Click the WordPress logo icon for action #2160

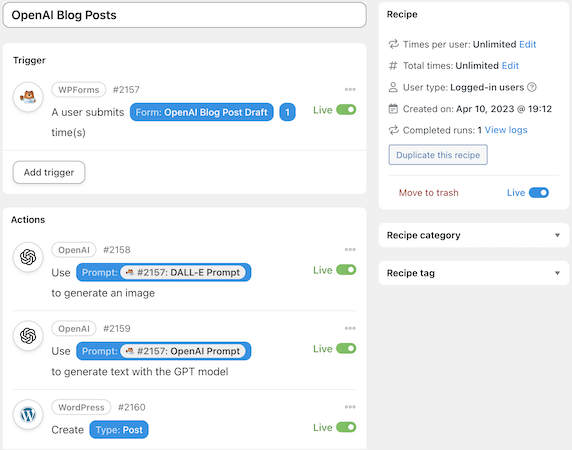(28, 415)
